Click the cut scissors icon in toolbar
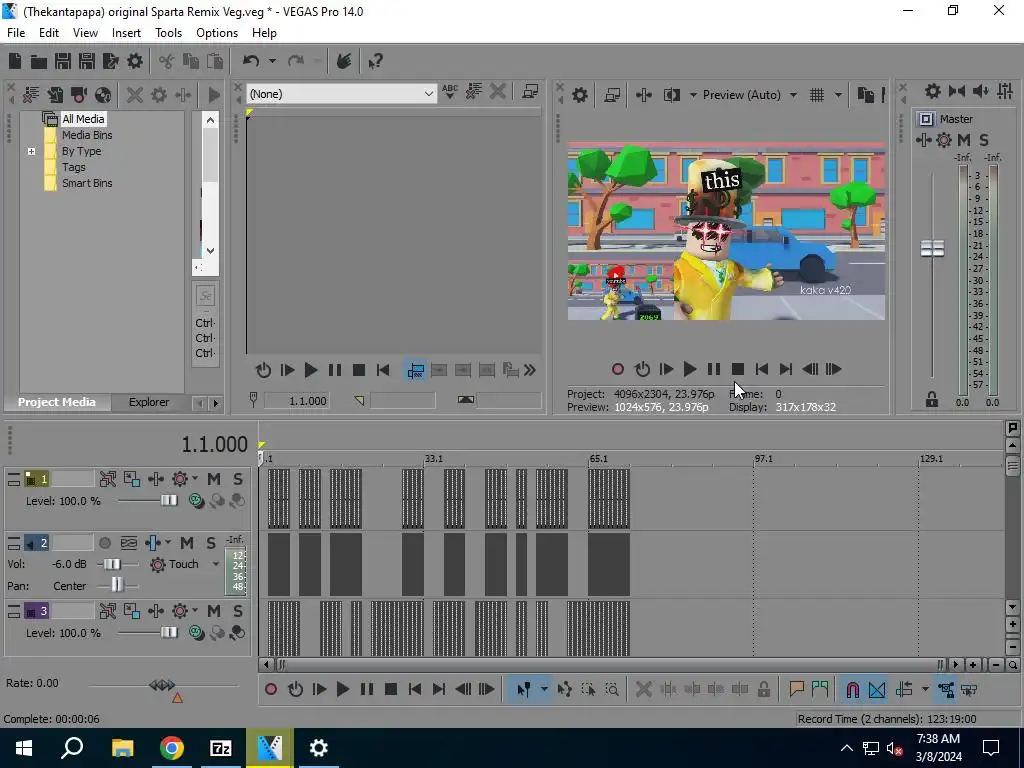Screen dimensions: 1024x768 pyautogui.click(x=167, y=61)
